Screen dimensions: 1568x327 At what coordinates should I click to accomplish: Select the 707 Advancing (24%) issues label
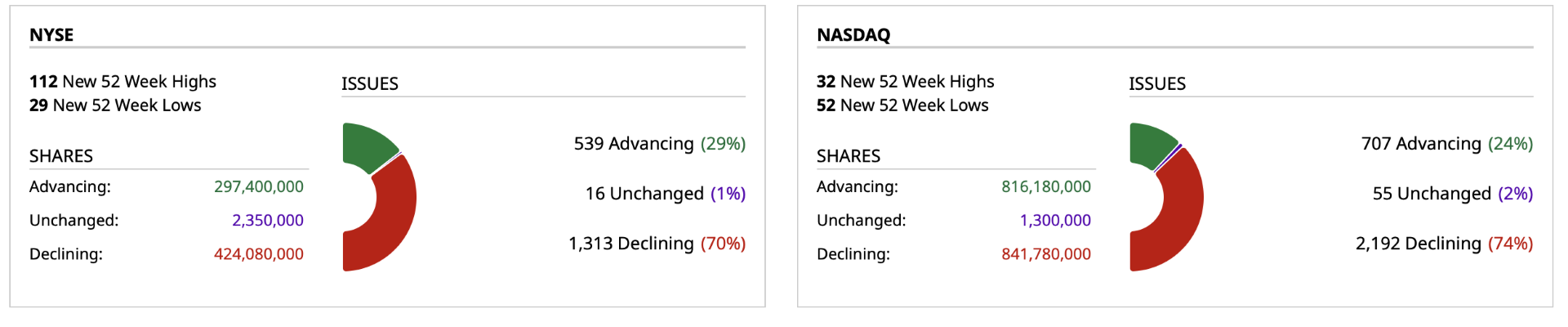tap(1446, 144)
